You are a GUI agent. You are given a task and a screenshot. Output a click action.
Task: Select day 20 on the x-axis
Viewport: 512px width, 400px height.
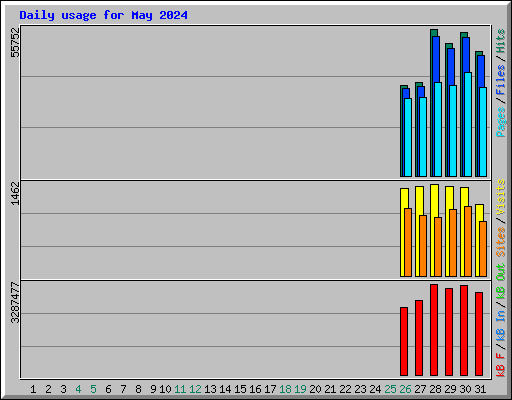315,389
